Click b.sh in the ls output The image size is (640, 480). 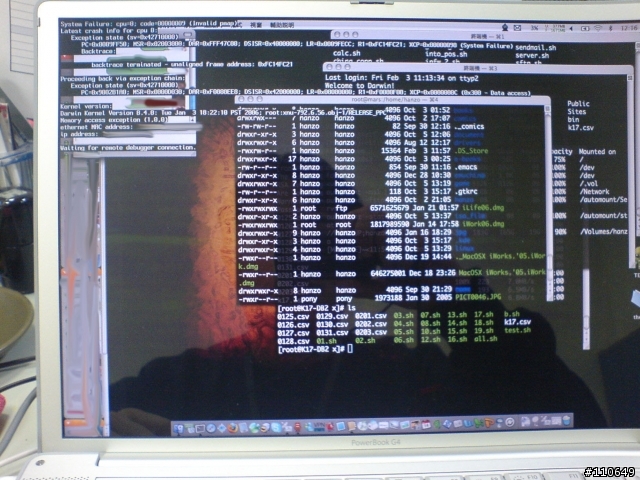(x=512, y=314)
